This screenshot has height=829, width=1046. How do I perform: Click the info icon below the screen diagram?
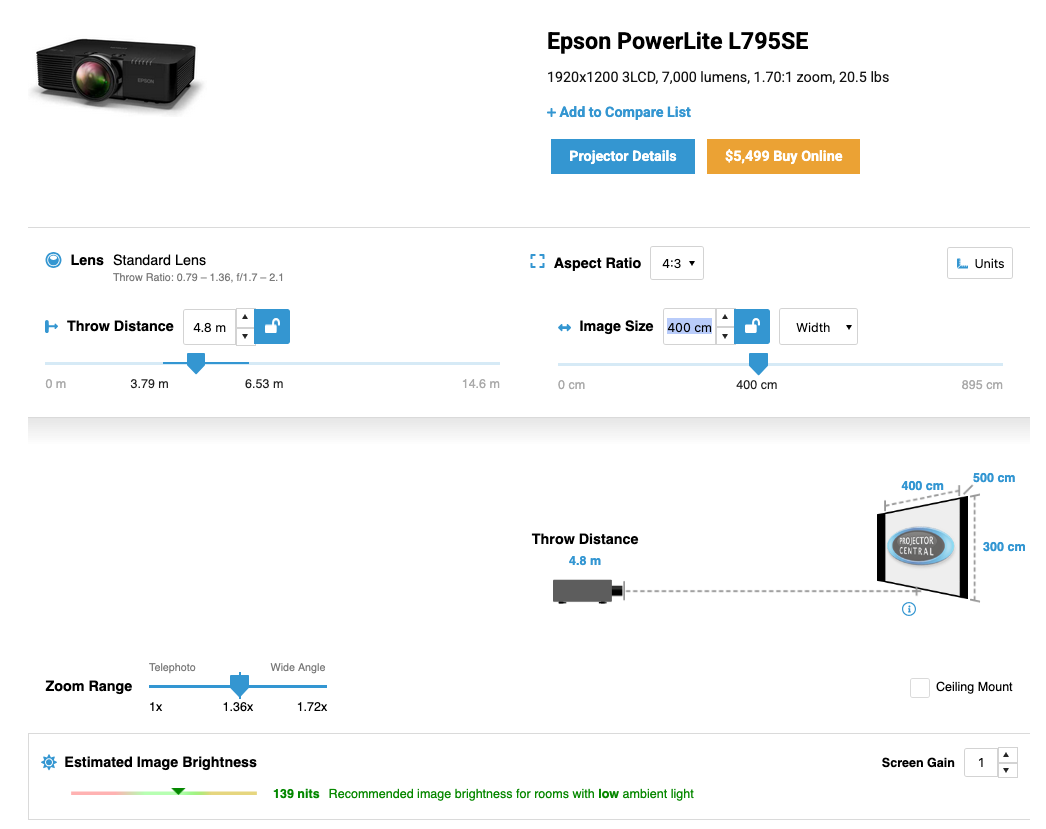909,609
